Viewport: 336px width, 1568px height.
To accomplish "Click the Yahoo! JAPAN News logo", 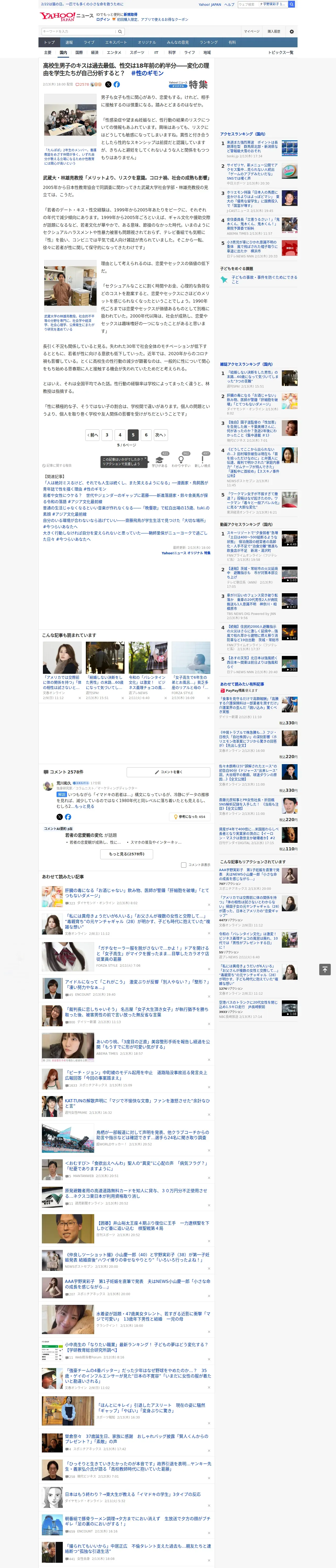I will point(66,16).
